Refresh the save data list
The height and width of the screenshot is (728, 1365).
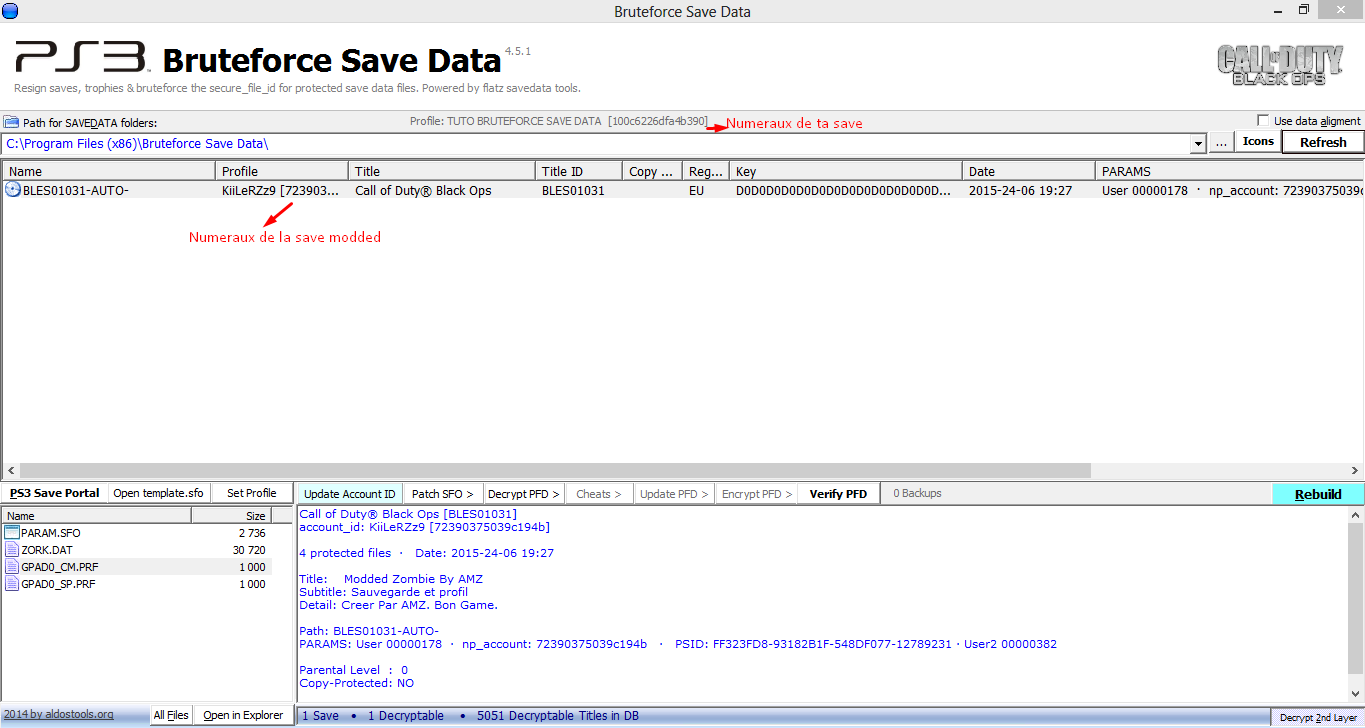coord(1323,142)
